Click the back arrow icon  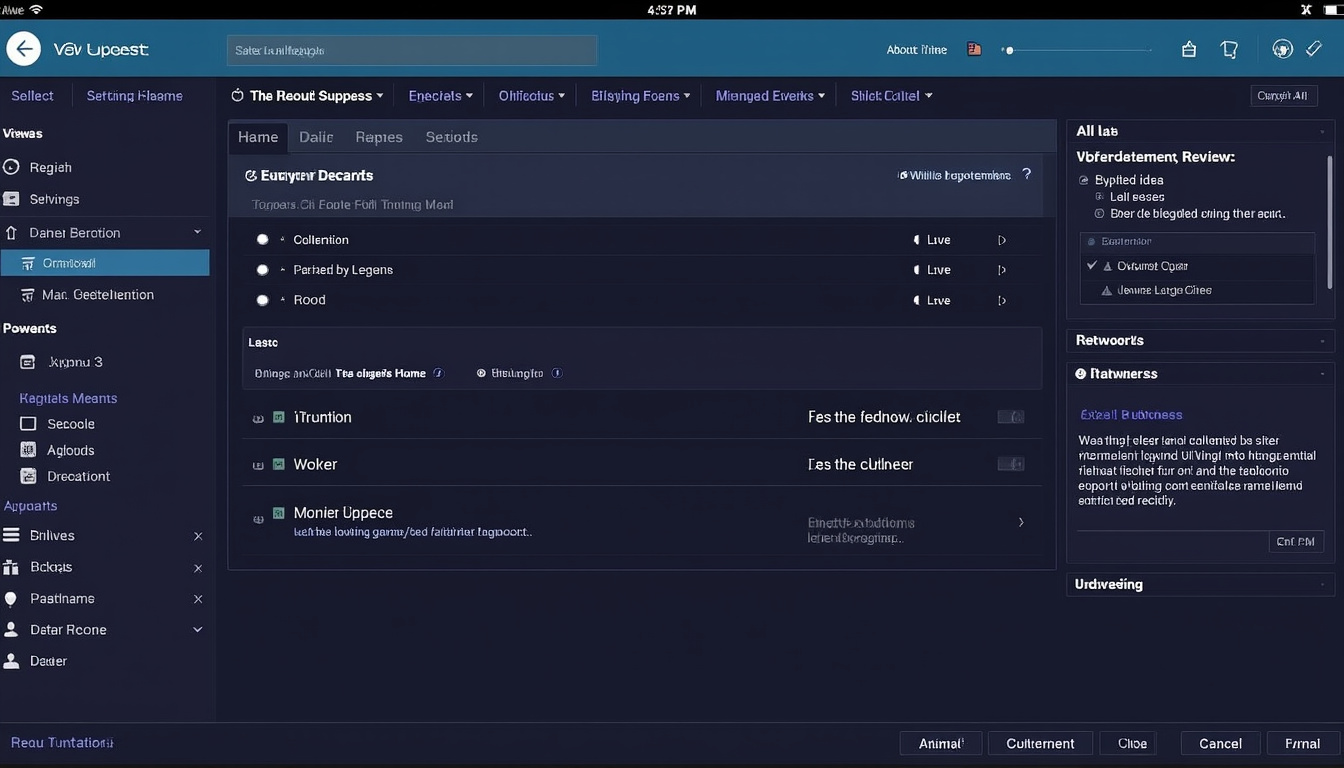click(23, 49)
